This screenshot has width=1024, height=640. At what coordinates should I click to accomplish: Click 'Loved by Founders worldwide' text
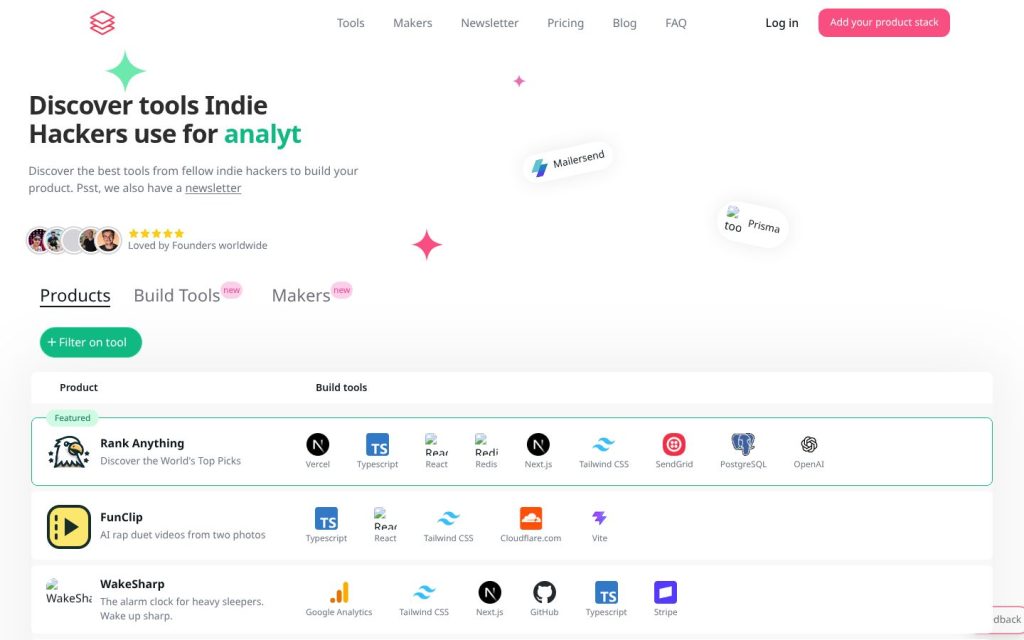(197, 246)
